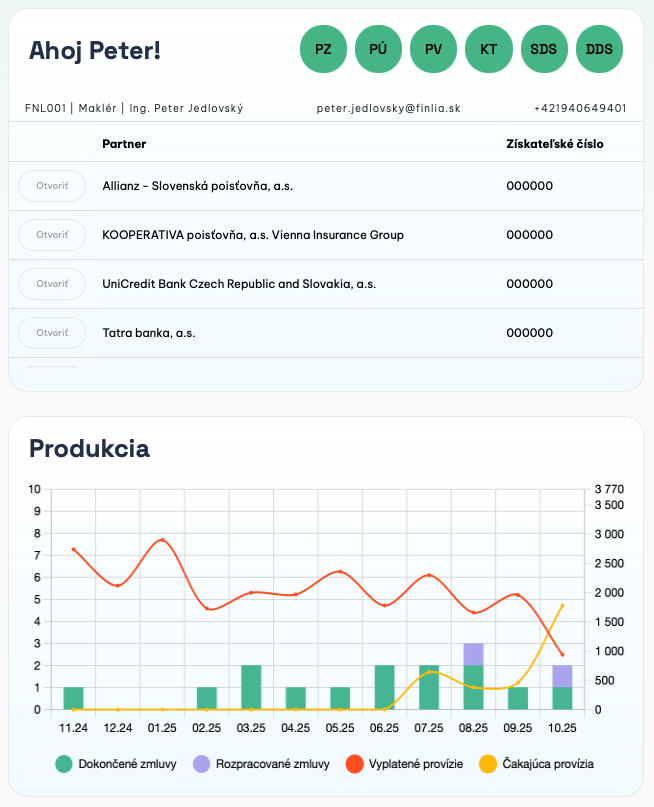
Task: Click the purple bar segment at 08.25
Action: [x=473, y=654]
